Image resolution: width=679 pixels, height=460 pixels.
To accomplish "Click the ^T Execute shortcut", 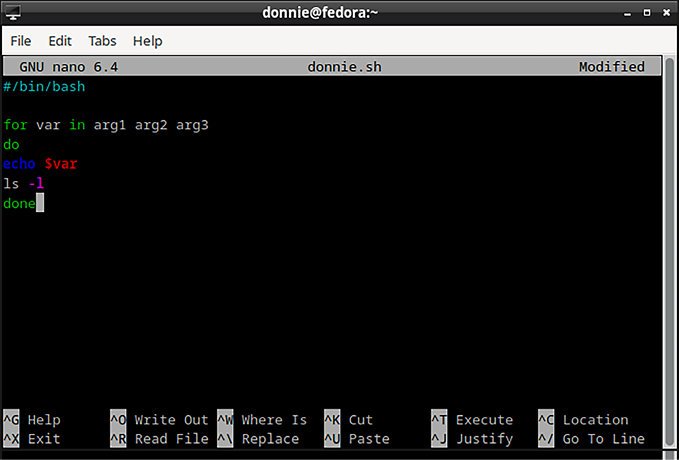I will click(x=472, y=420).
